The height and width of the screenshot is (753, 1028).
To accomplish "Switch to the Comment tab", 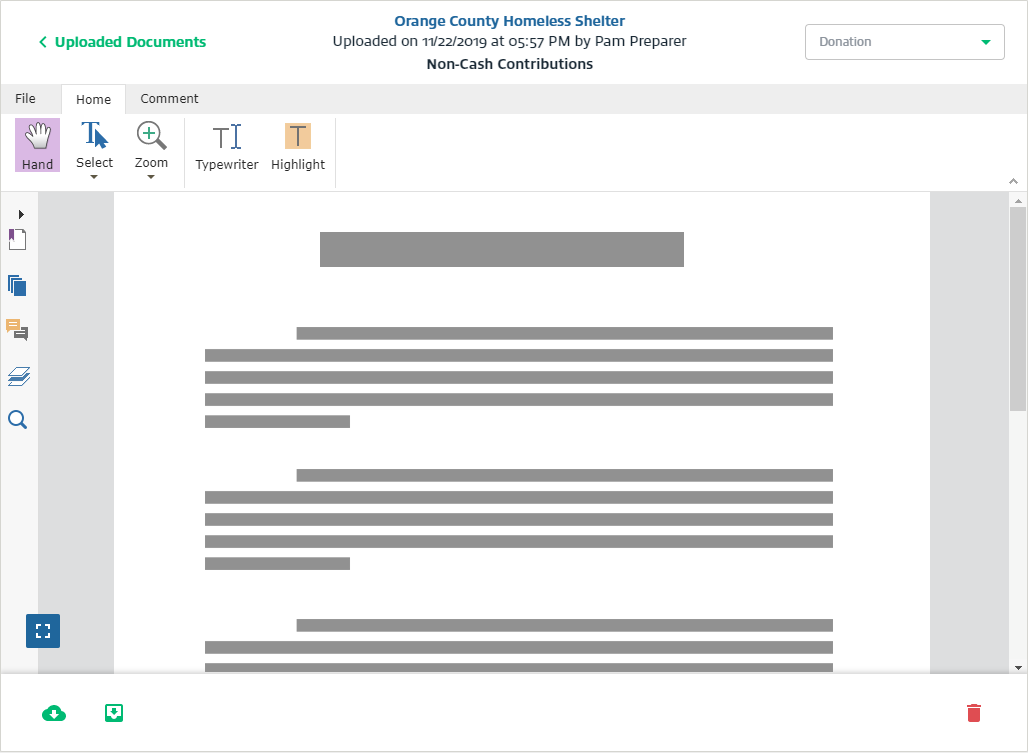I will (x=169, y=98).
